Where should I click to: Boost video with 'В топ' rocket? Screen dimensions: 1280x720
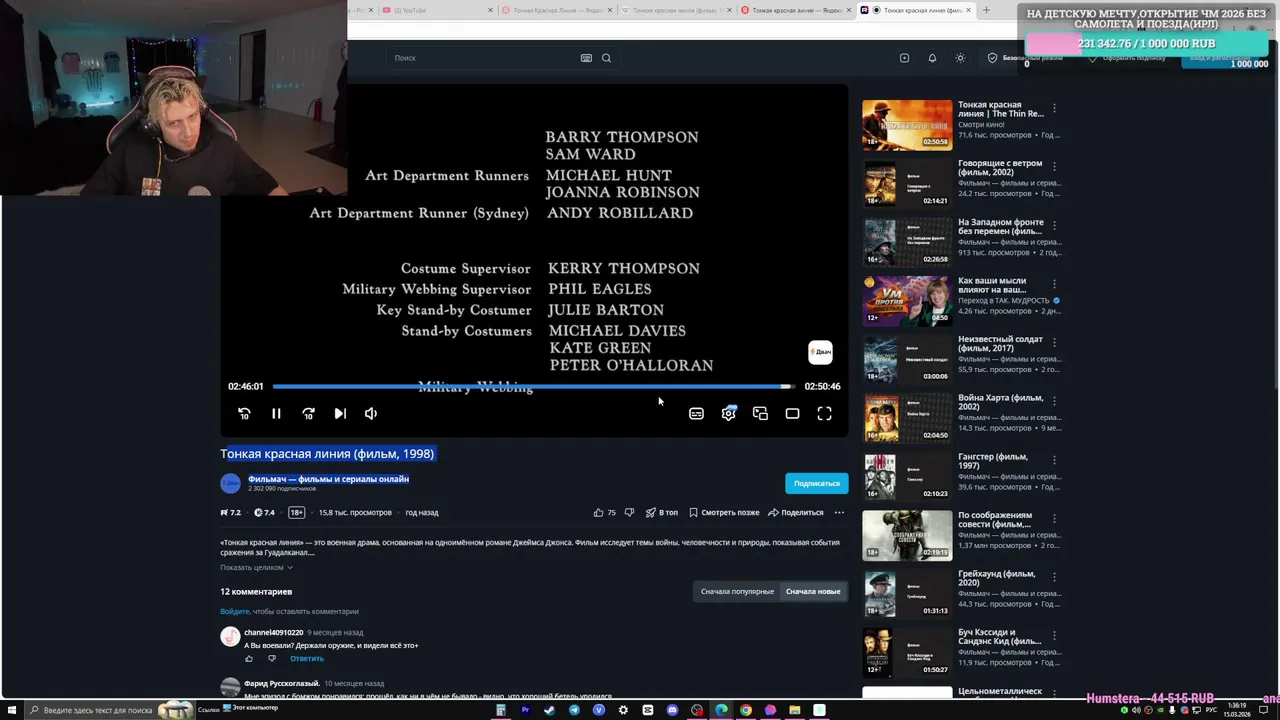[661, 512]
